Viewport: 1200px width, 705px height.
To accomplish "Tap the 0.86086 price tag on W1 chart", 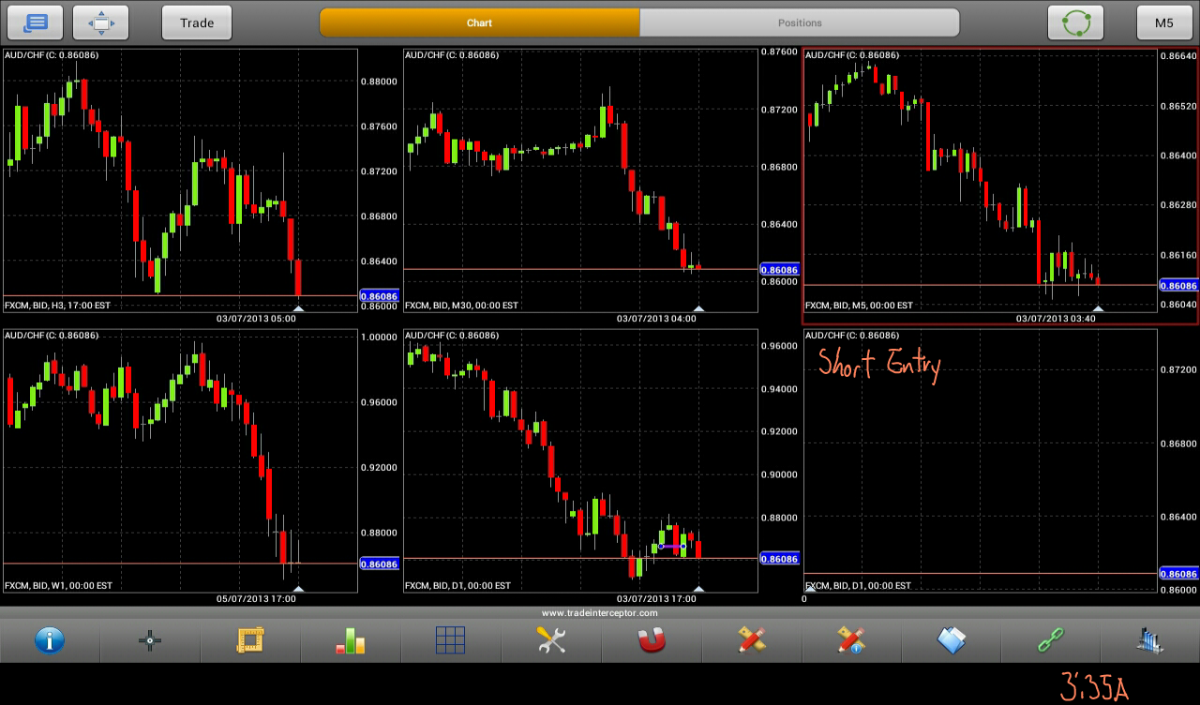I will 379,564.
